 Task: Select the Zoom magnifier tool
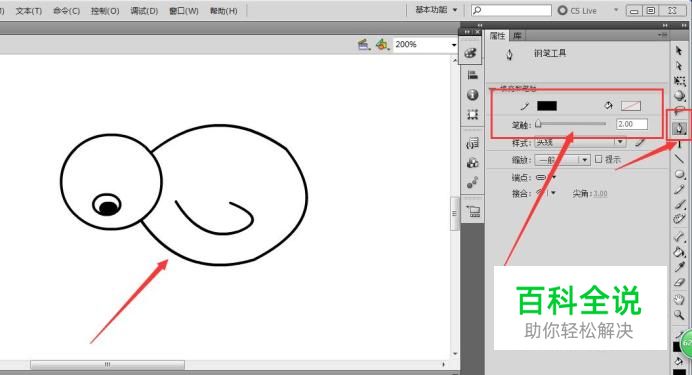click(679, 315)
